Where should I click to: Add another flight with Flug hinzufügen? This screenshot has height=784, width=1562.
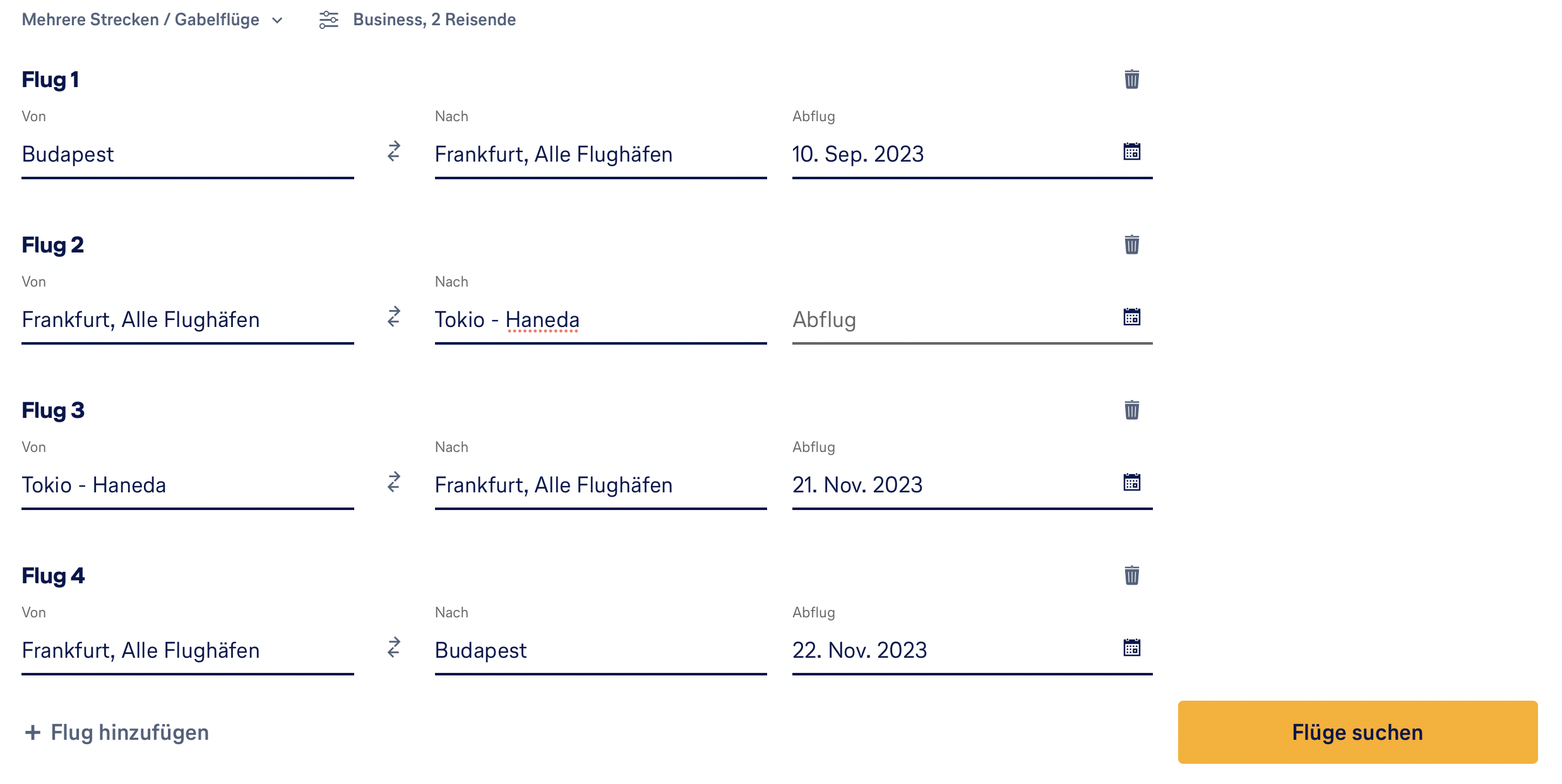pos(117,732)
